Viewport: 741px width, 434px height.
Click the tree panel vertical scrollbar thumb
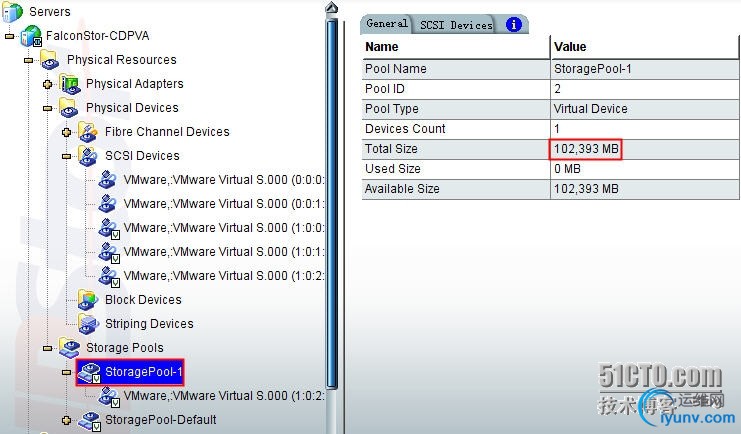coord(332,203)
